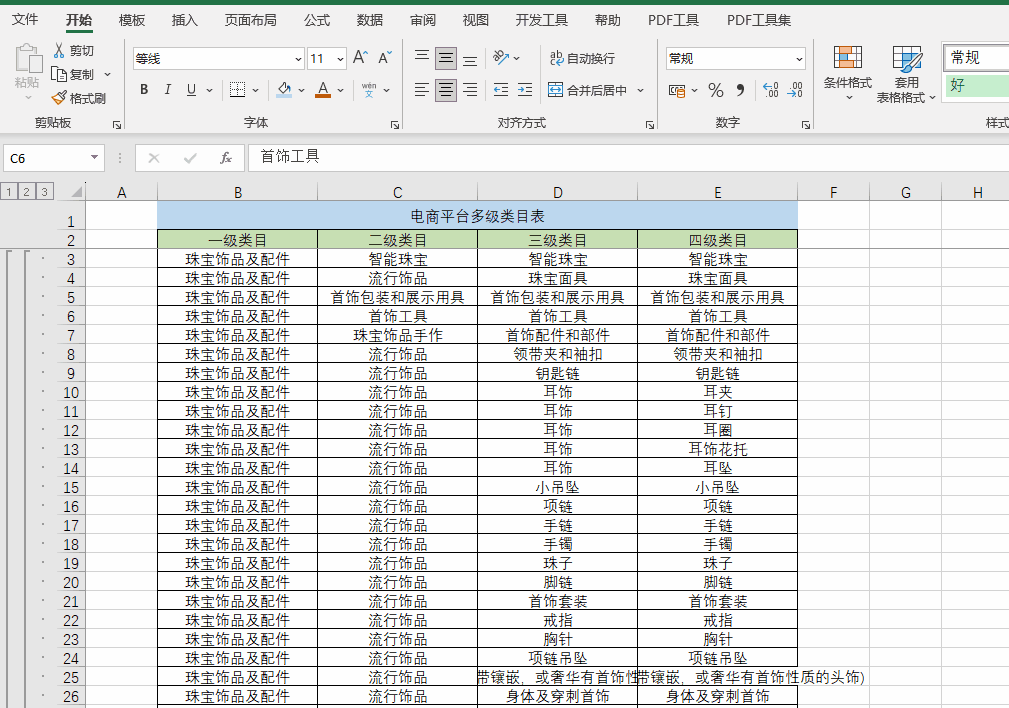Toggle bold formatting
1009x708 pixels.
click(144, 89)
